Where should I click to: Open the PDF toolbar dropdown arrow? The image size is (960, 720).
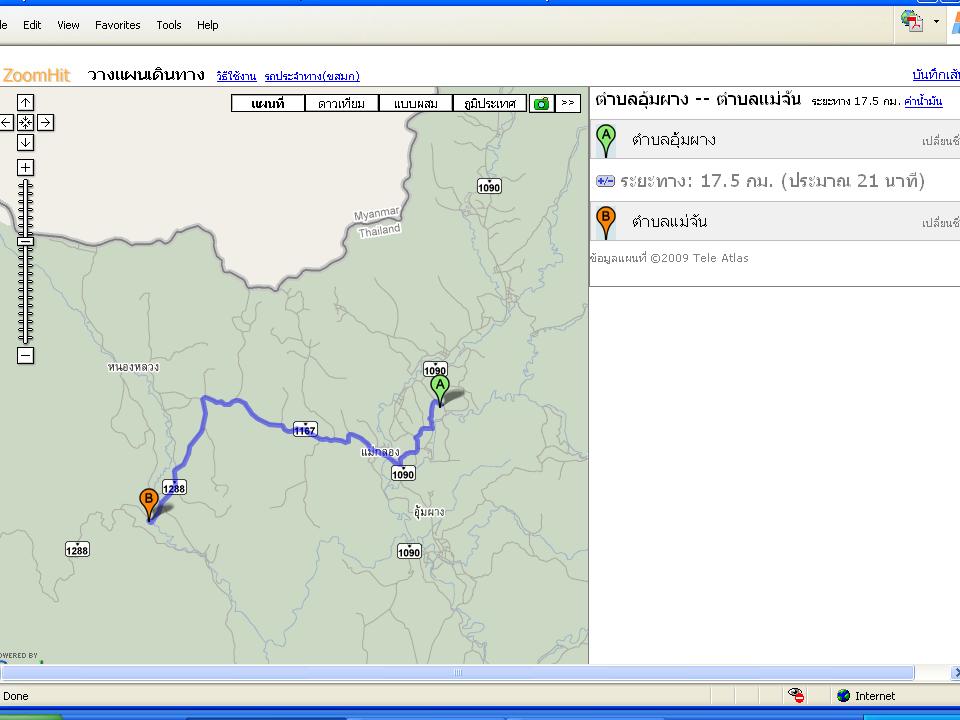937,21
